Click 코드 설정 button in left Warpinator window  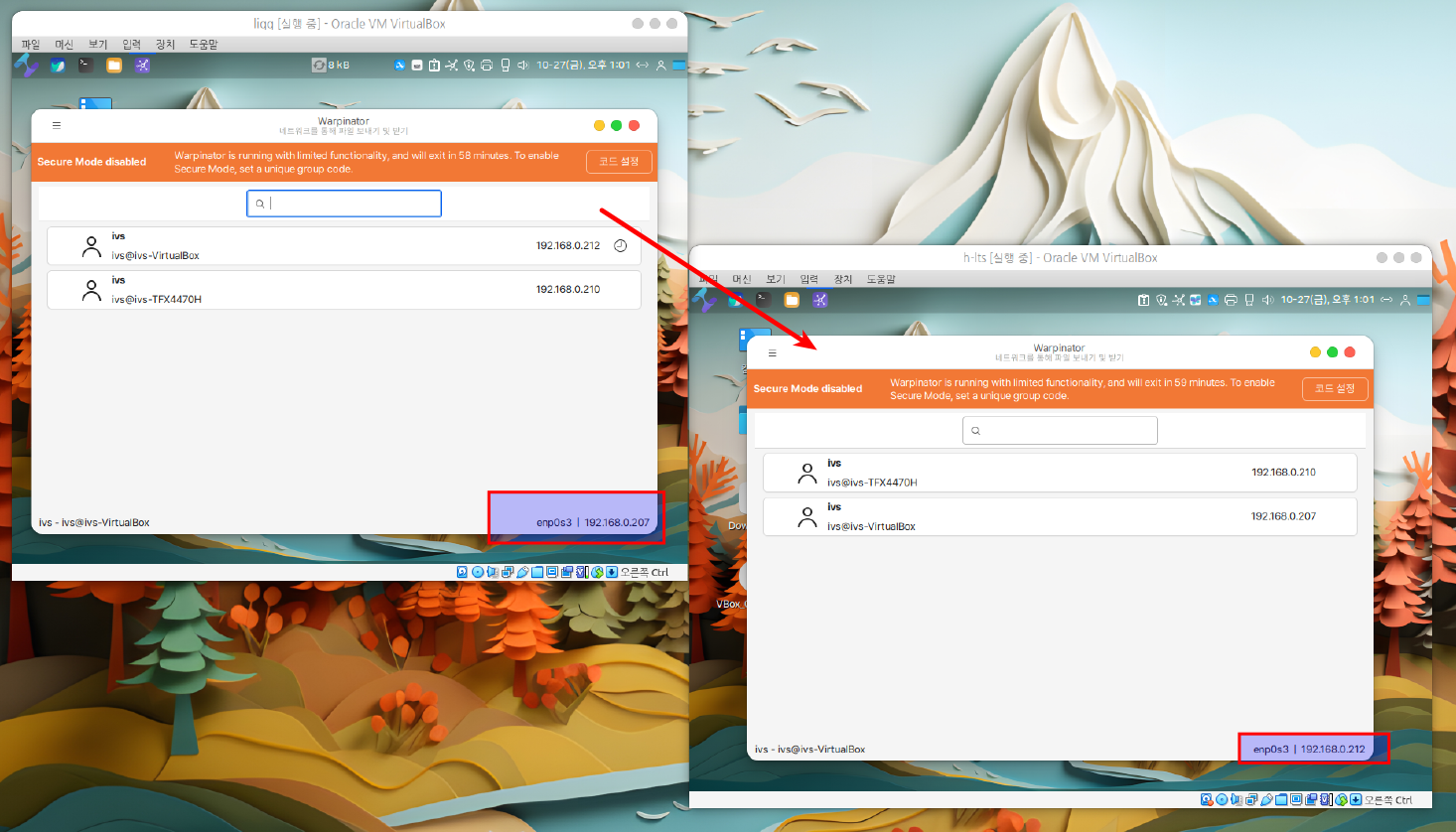coord(619,162)
